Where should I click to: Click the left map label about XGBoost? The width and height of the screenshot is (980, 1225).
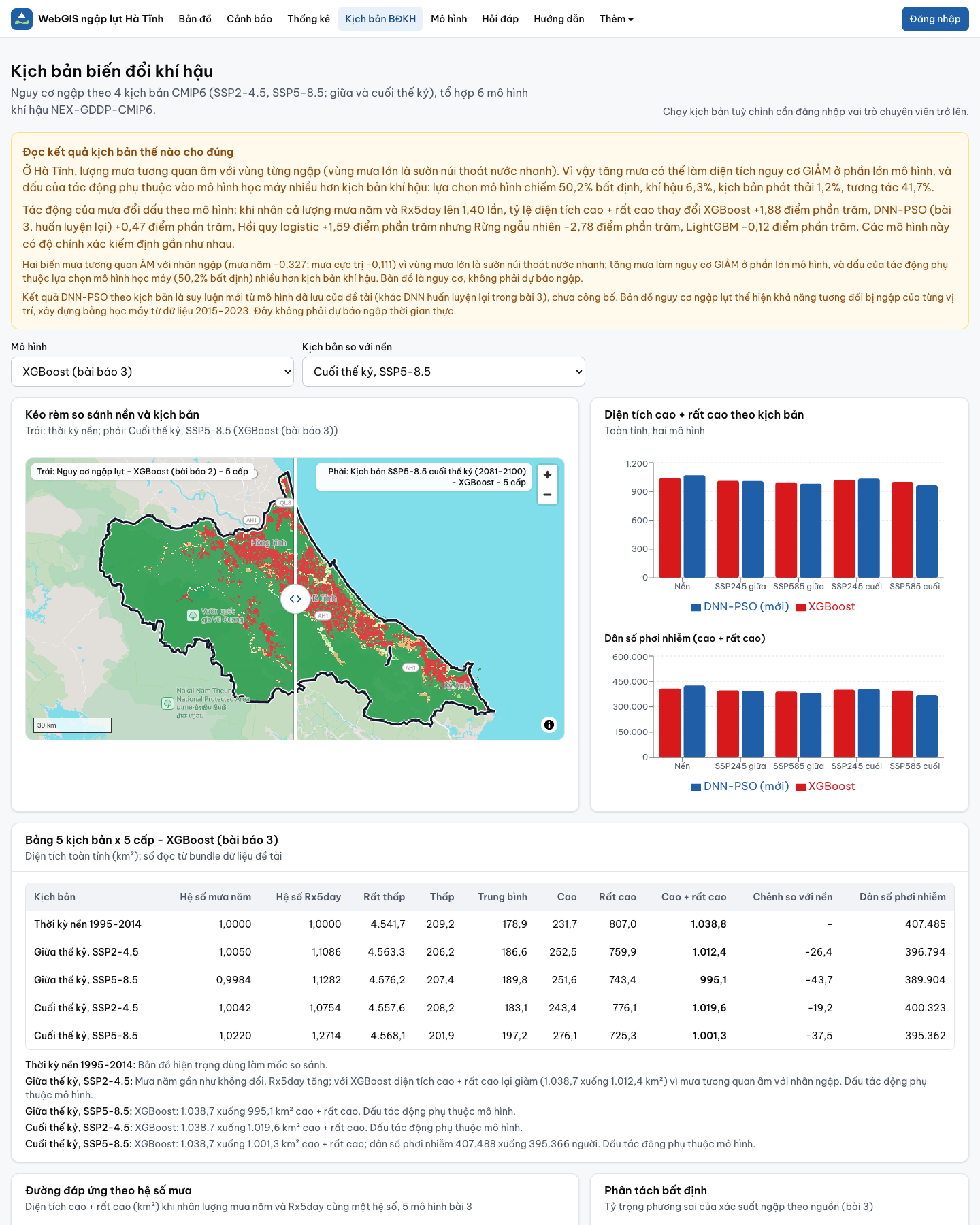click(x=142, y=472)
